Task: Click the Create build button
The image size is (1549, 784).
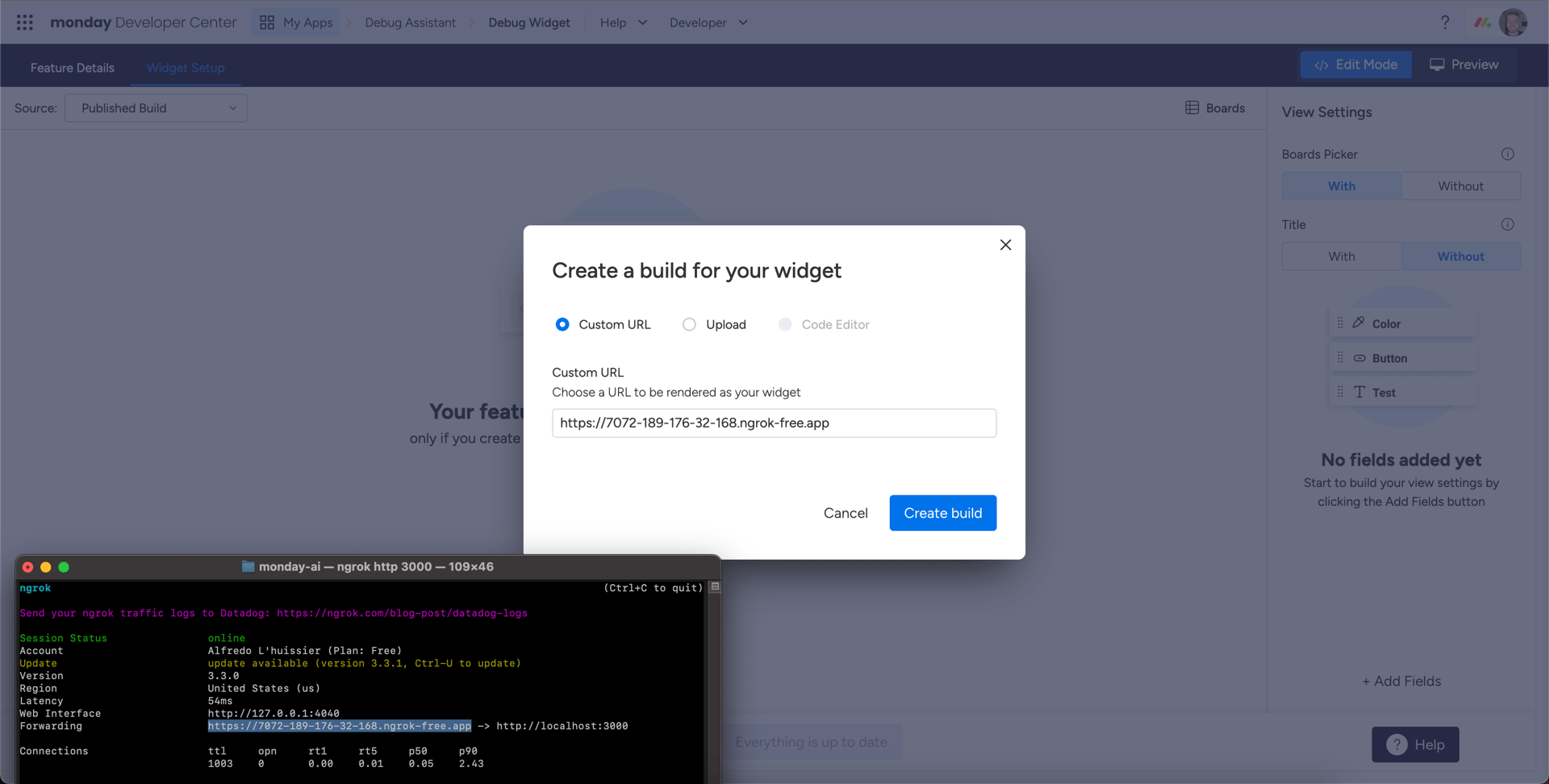Action: click(x=943, y=513)
